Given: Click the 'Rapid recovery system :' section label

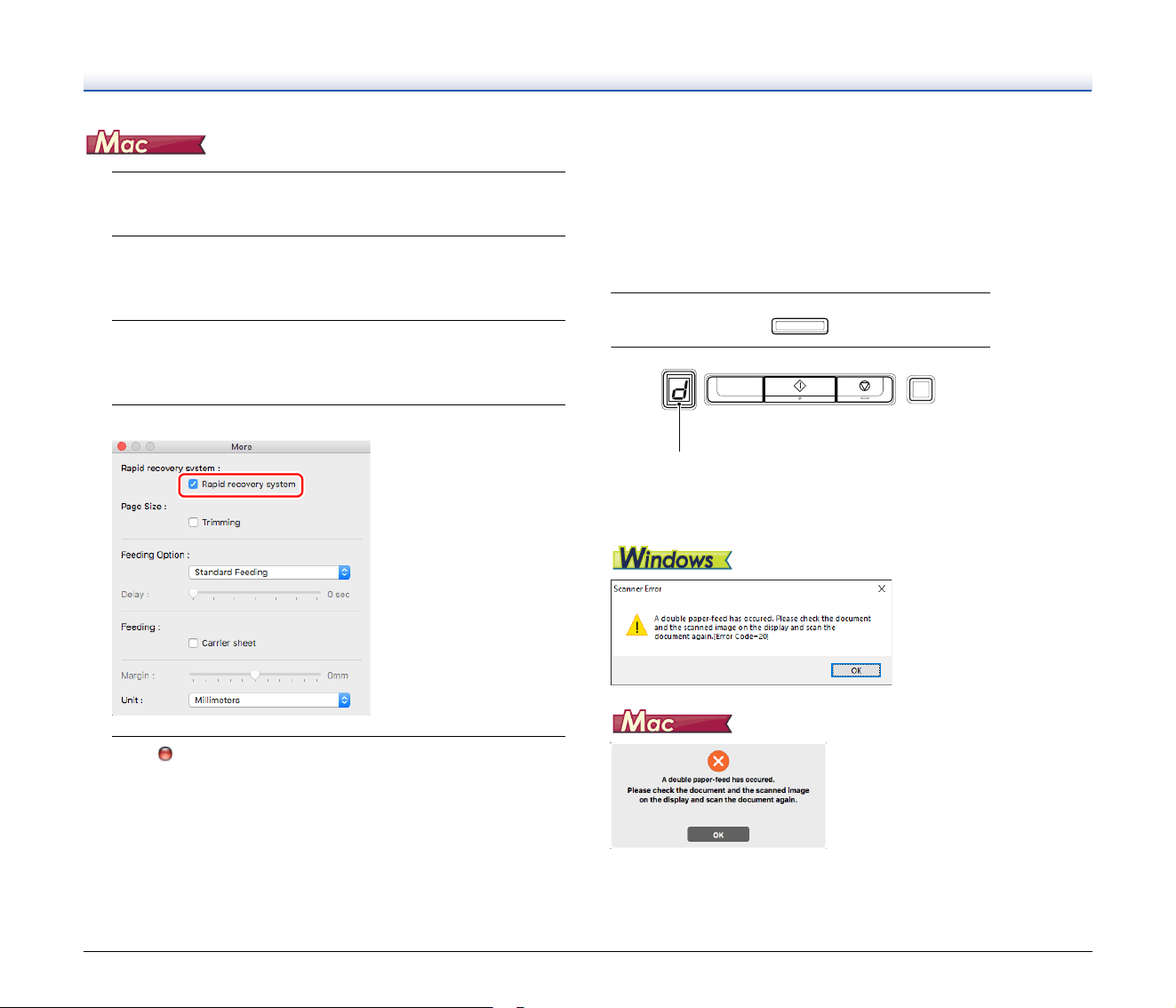Looking at the screenshot, I should tap(171, 468).
